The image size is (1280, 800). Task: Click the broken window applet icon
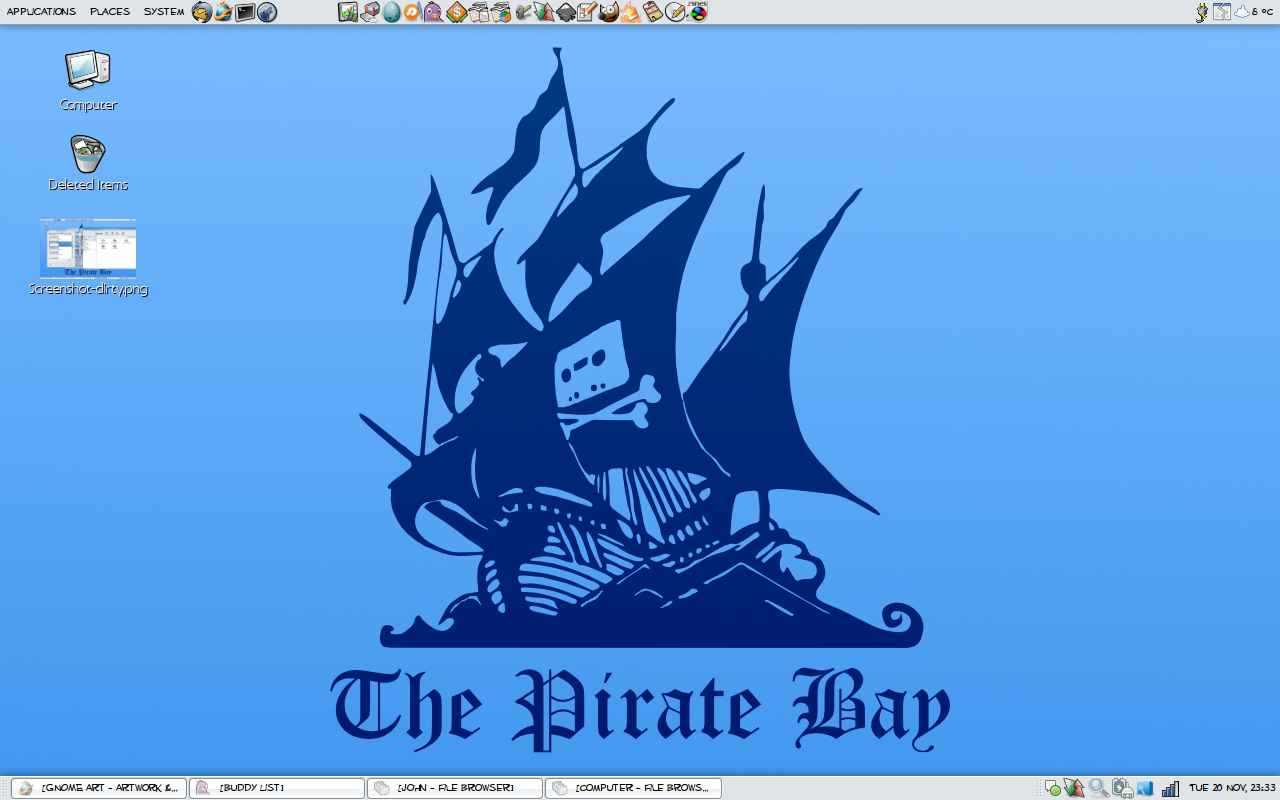tap(1222, 12)
